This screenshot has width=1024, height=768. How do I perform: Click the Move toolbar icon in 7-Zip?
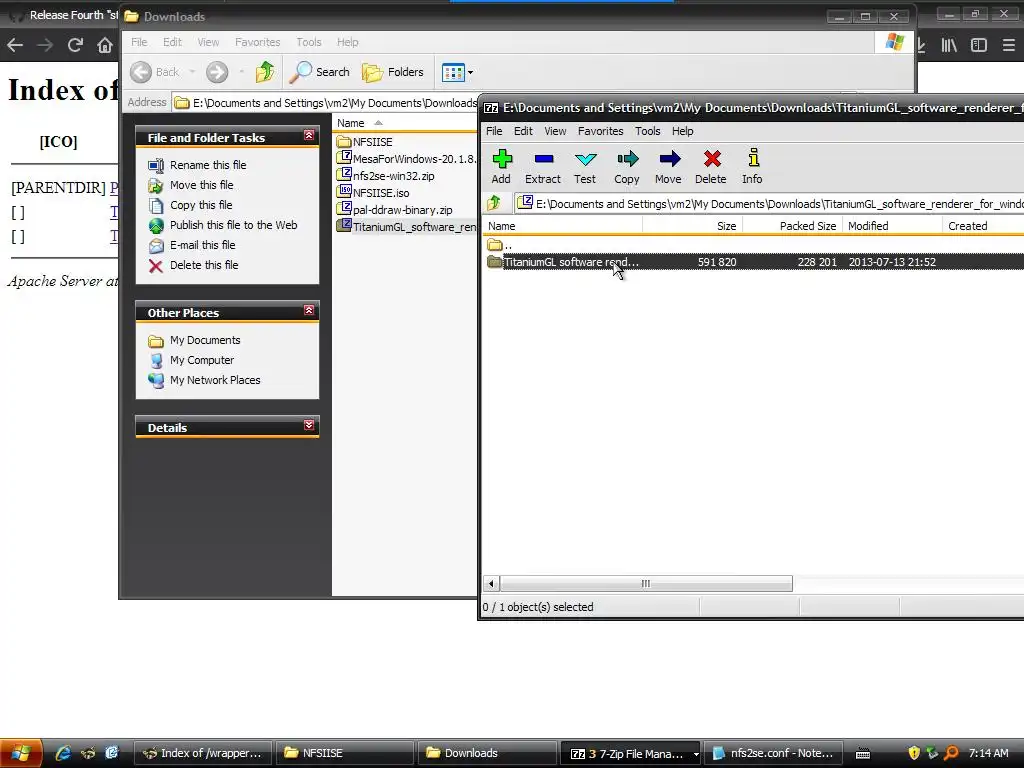(668, 167)
